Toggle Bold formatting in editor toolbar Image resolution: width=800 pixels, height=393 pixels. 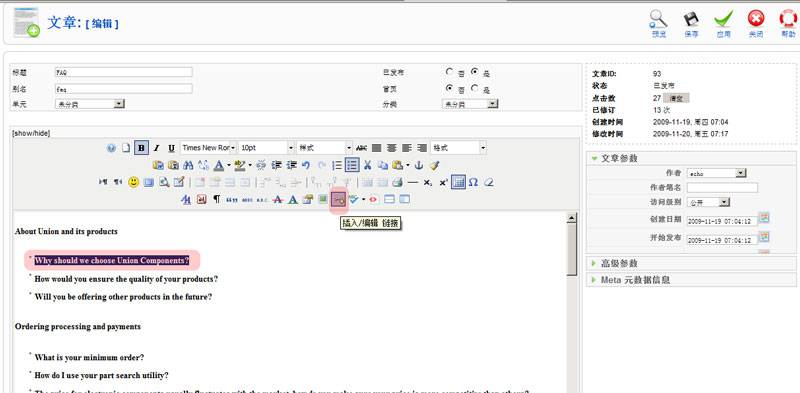[x=142, y=148]
